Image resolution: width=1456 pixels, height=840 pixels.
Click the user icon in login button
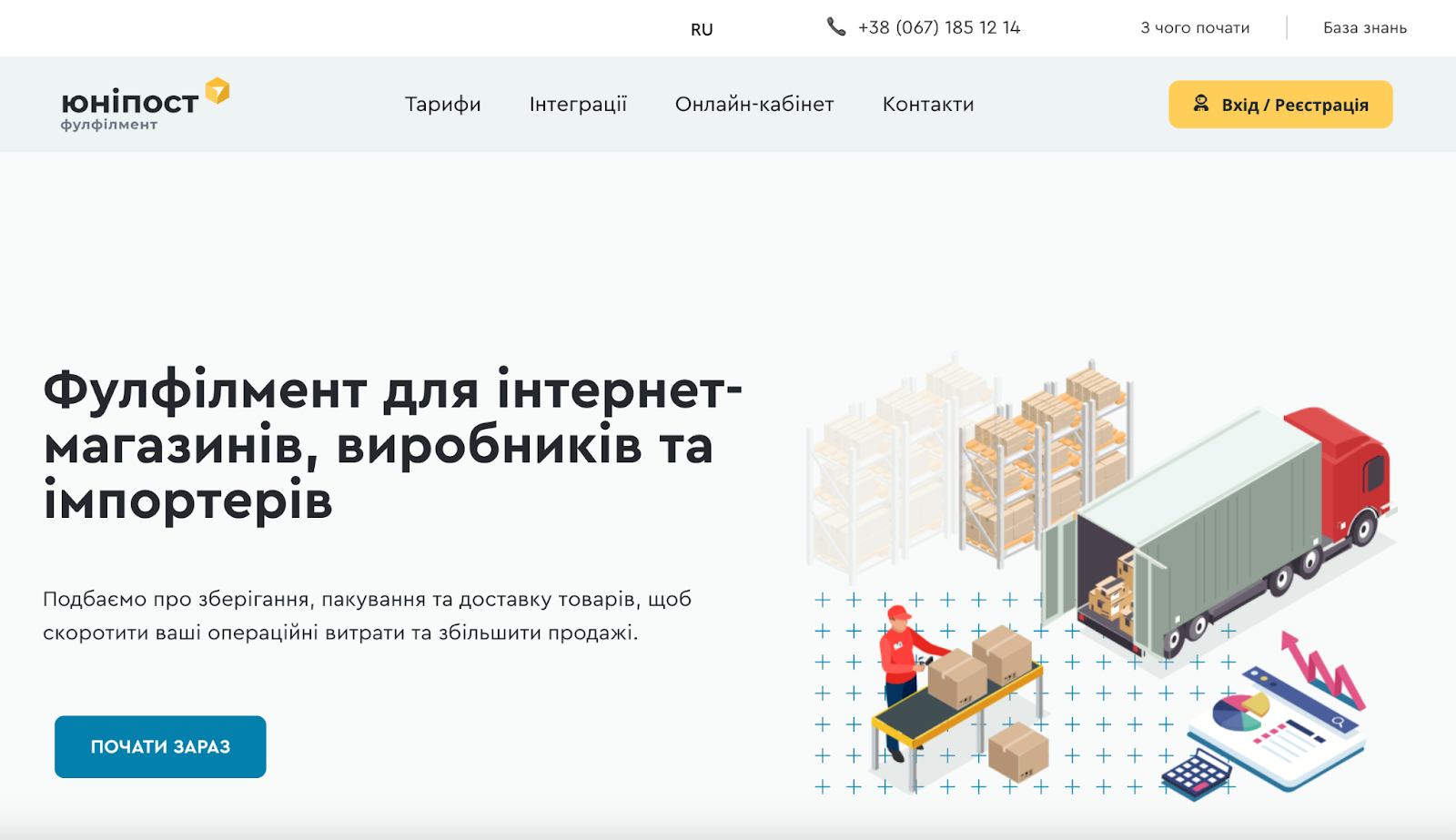tap(1201, 104)
